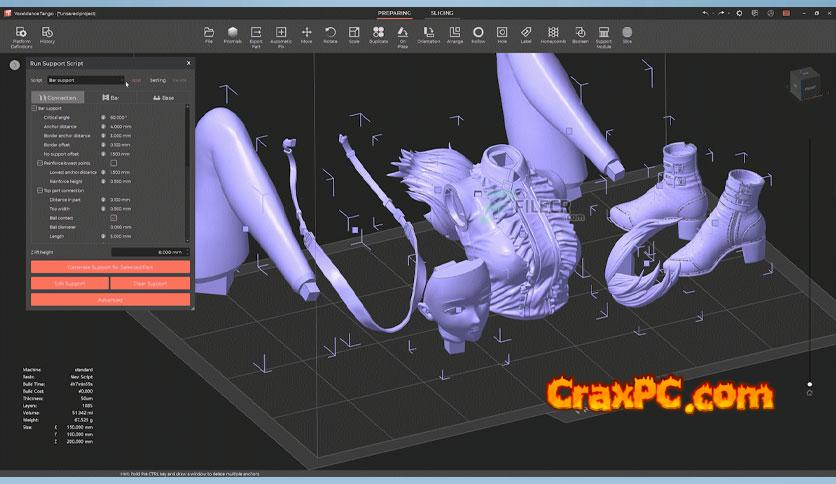Click the Arrange tool
The image size is (836, 484).
455,36
